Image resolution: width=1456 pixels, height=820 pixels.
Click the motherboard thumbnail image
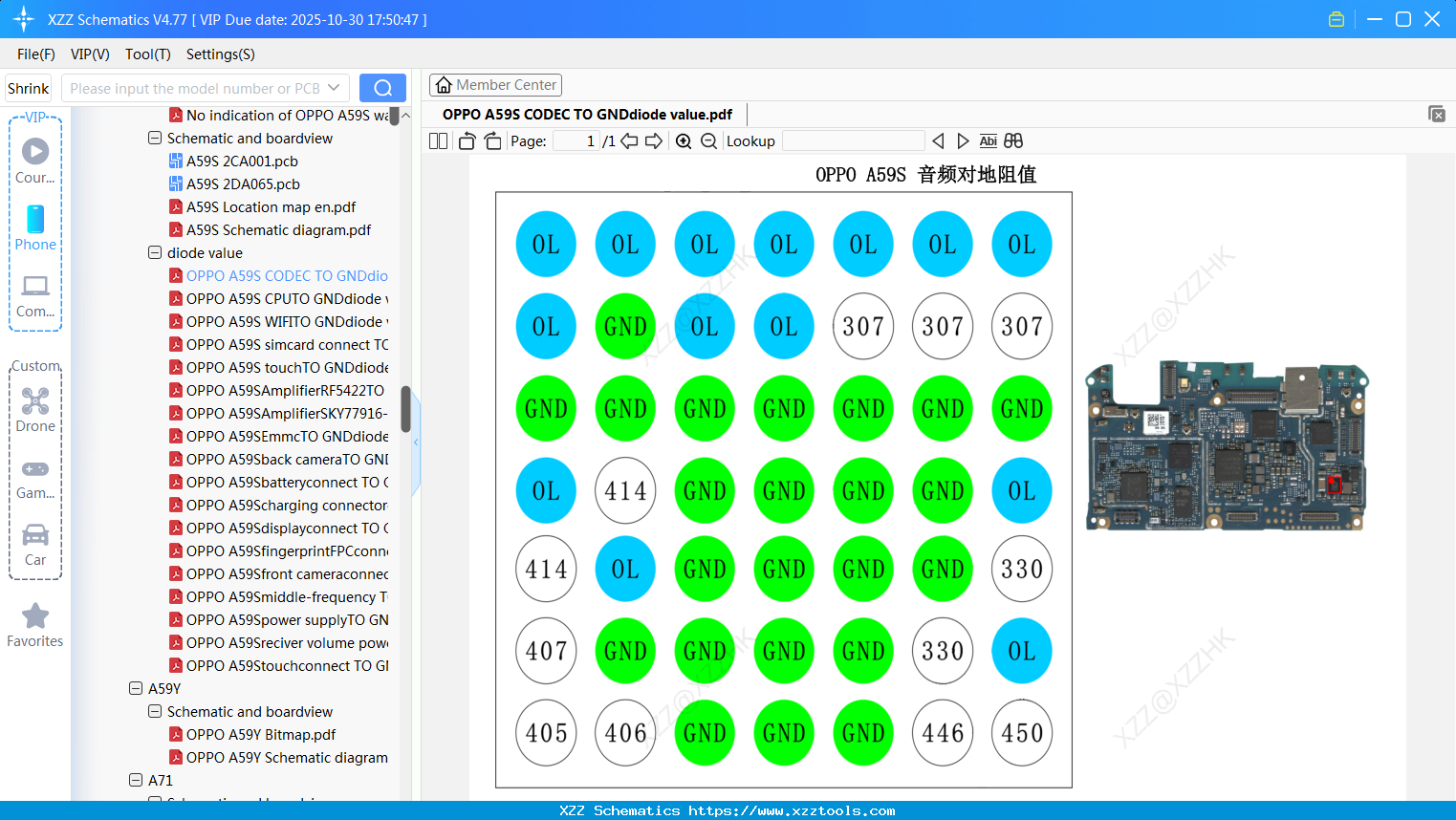click(1227, 445)
